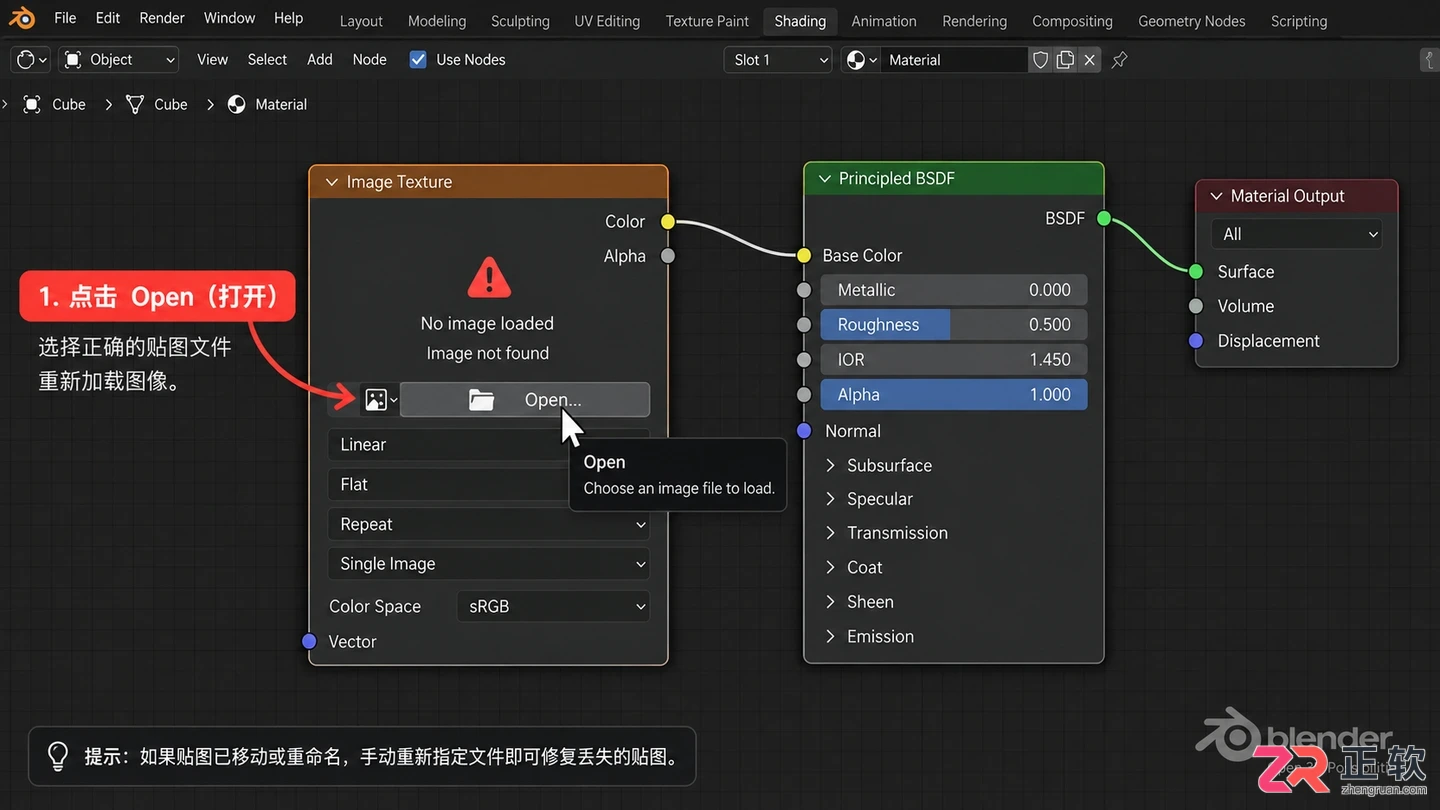This screenshot has width=1440, height=810.
Task: Click the Roughness value slider
Action: coord(954,325)
